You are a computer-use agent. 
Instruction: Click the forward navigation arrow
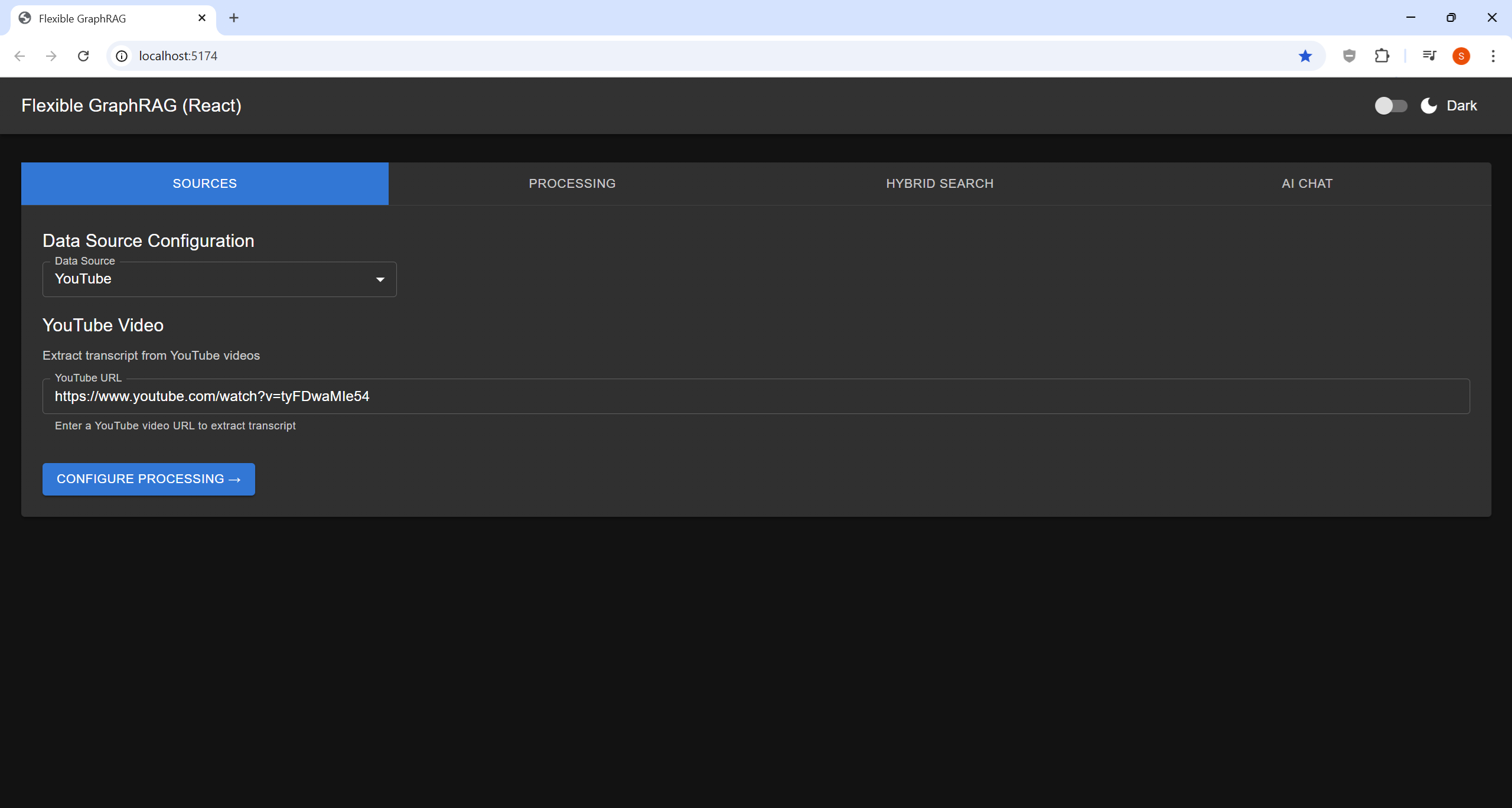(51, 56)
